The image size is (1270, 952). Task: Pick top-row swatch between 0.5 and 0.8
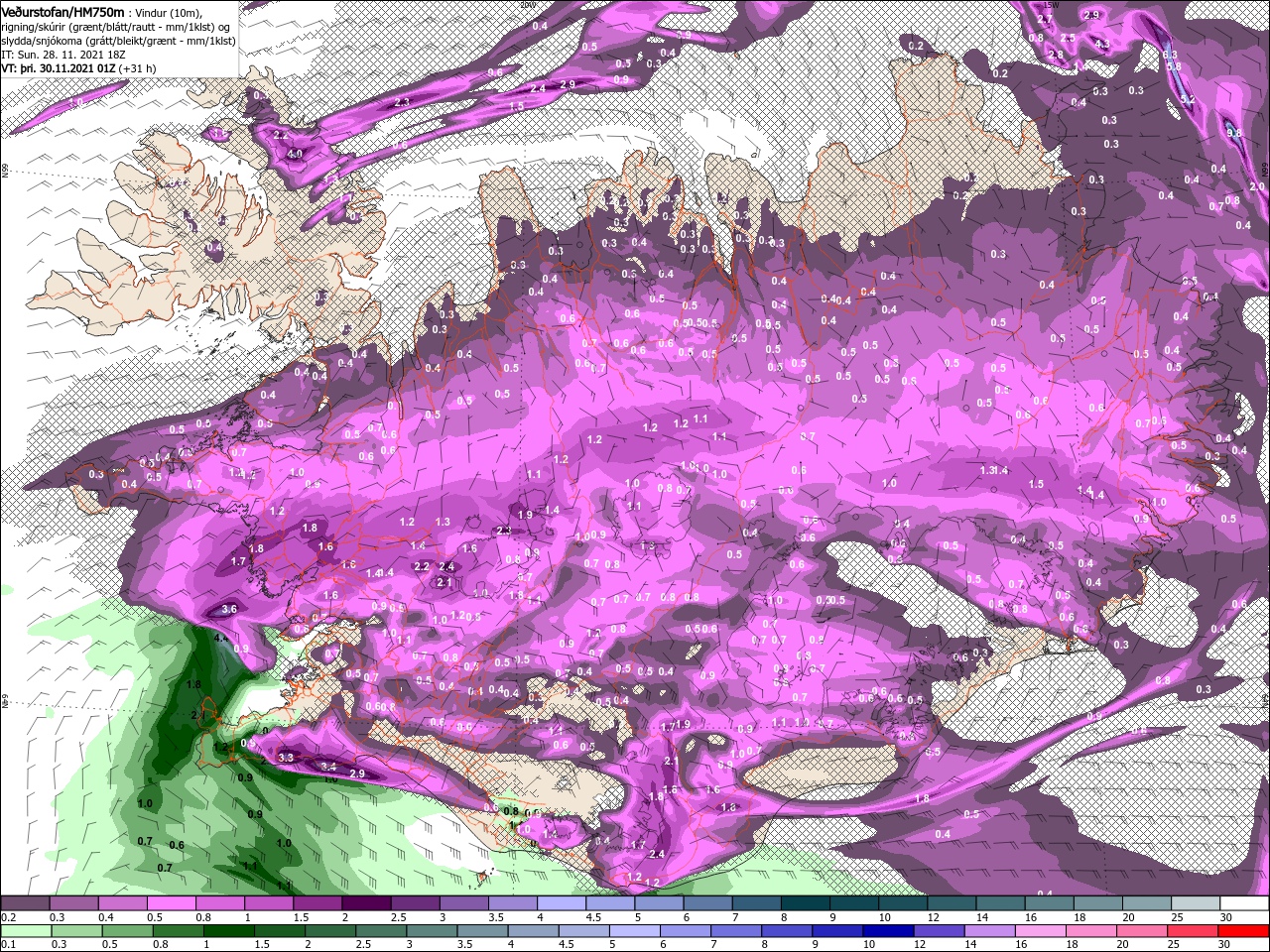point(171,903)
